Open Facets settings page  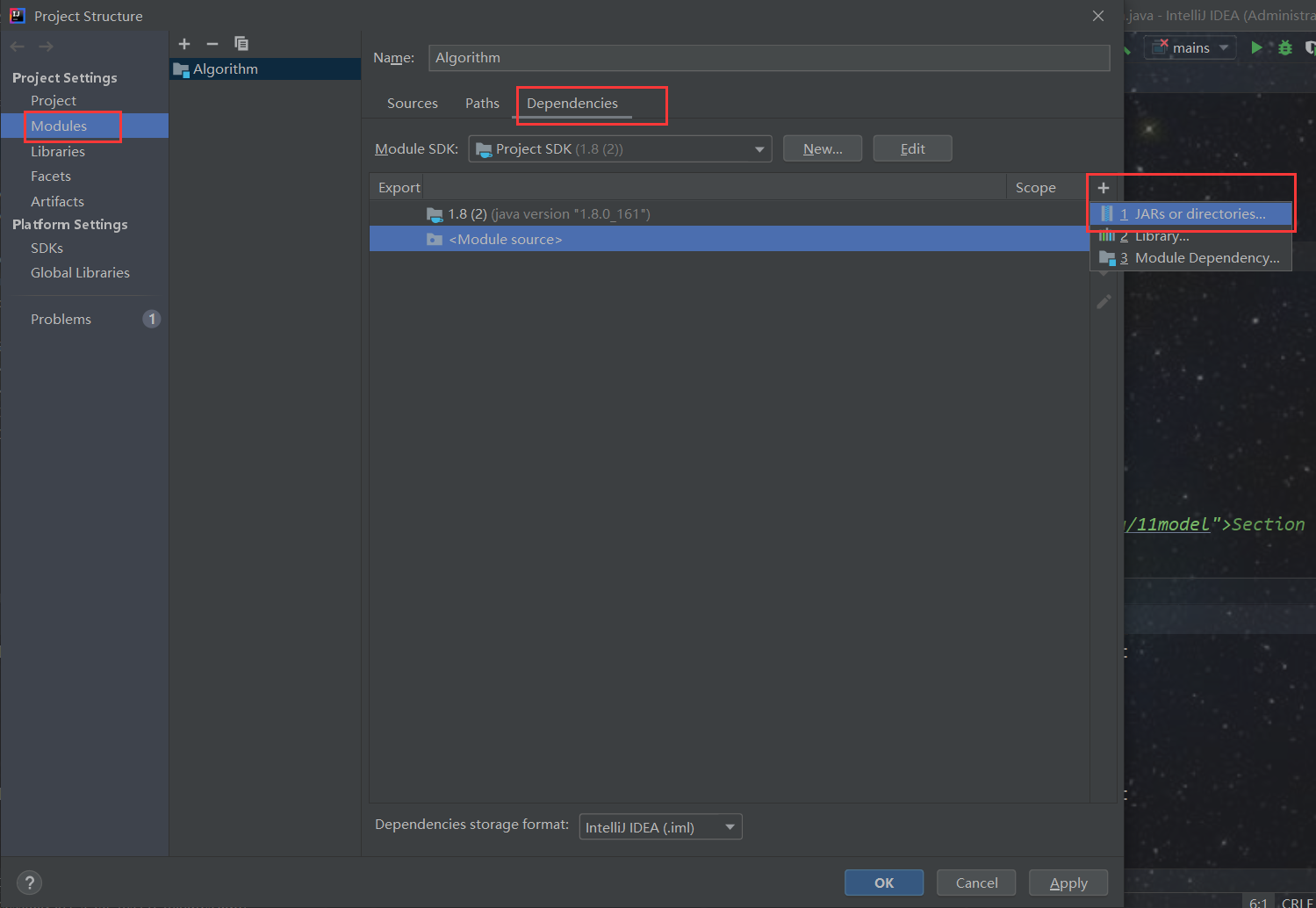[51, 177]
